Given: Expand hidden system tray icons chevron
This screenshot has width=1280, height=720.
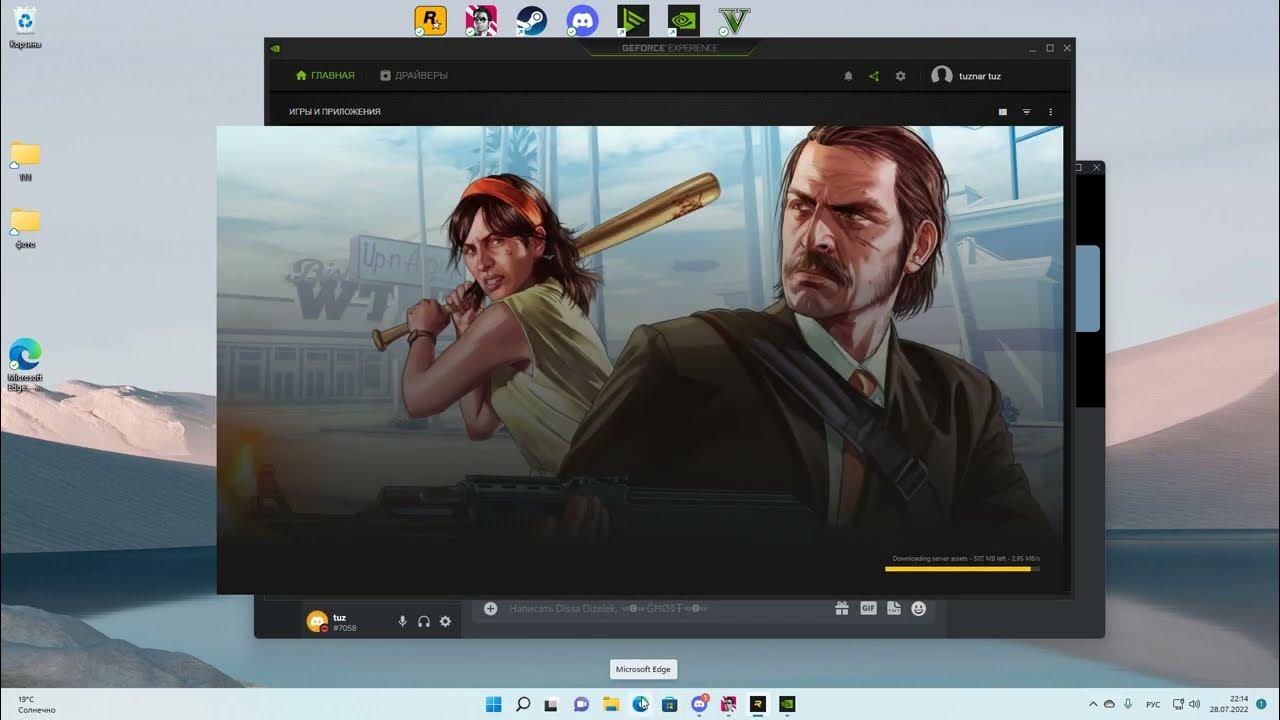Looking at the screenshot, I should (1093, 704).
